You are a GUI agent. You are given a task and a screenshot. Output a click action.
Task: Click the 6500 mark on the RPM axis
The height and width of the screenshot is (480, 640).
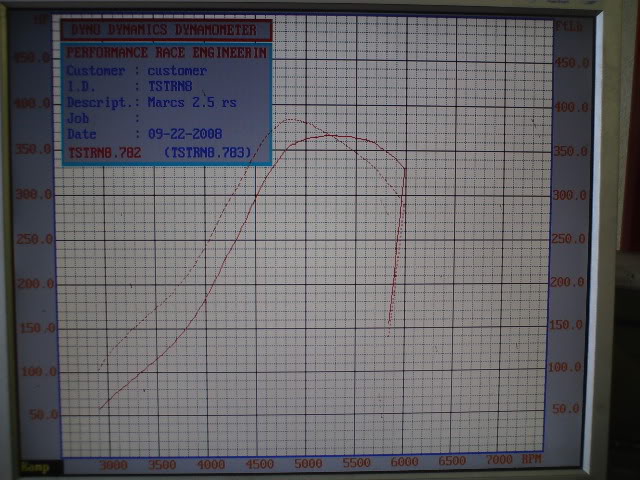pos(451,465)
